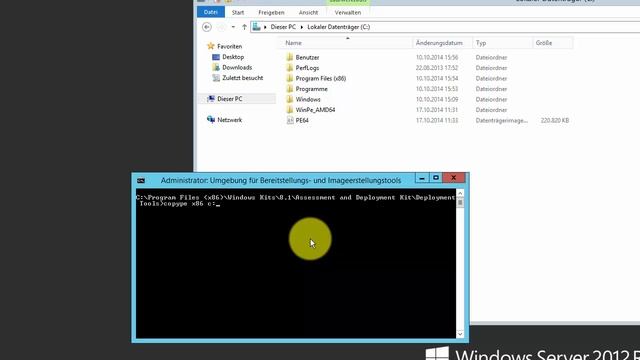
Task: Click the PerfLogs folder name
Action: point(307,68)
